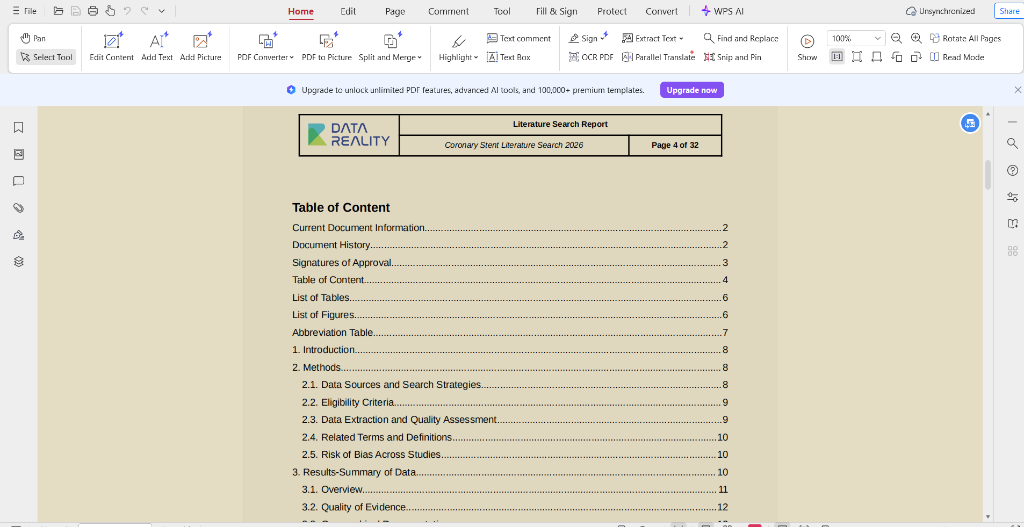Toggle the 1:1 actual size view

pyautogui.click(x=837, y=57)
